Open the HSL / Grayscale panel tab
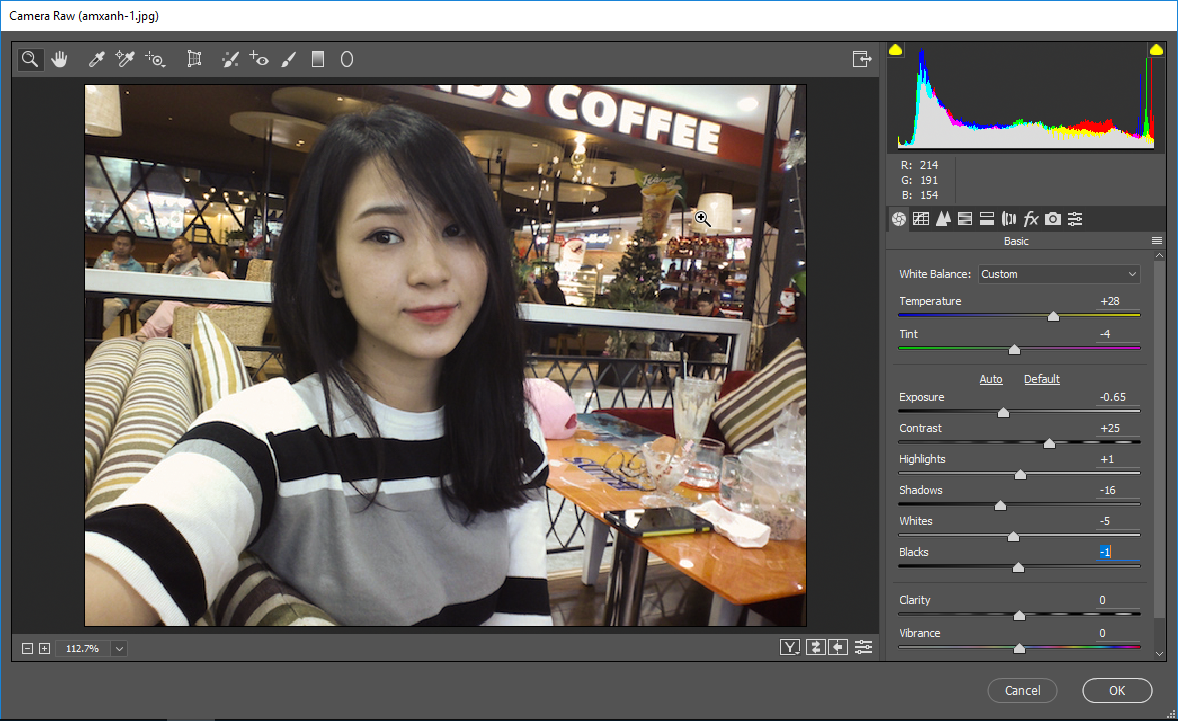Image resolution: width=1178 pixels, height=721 pixels. click(965, 219)
